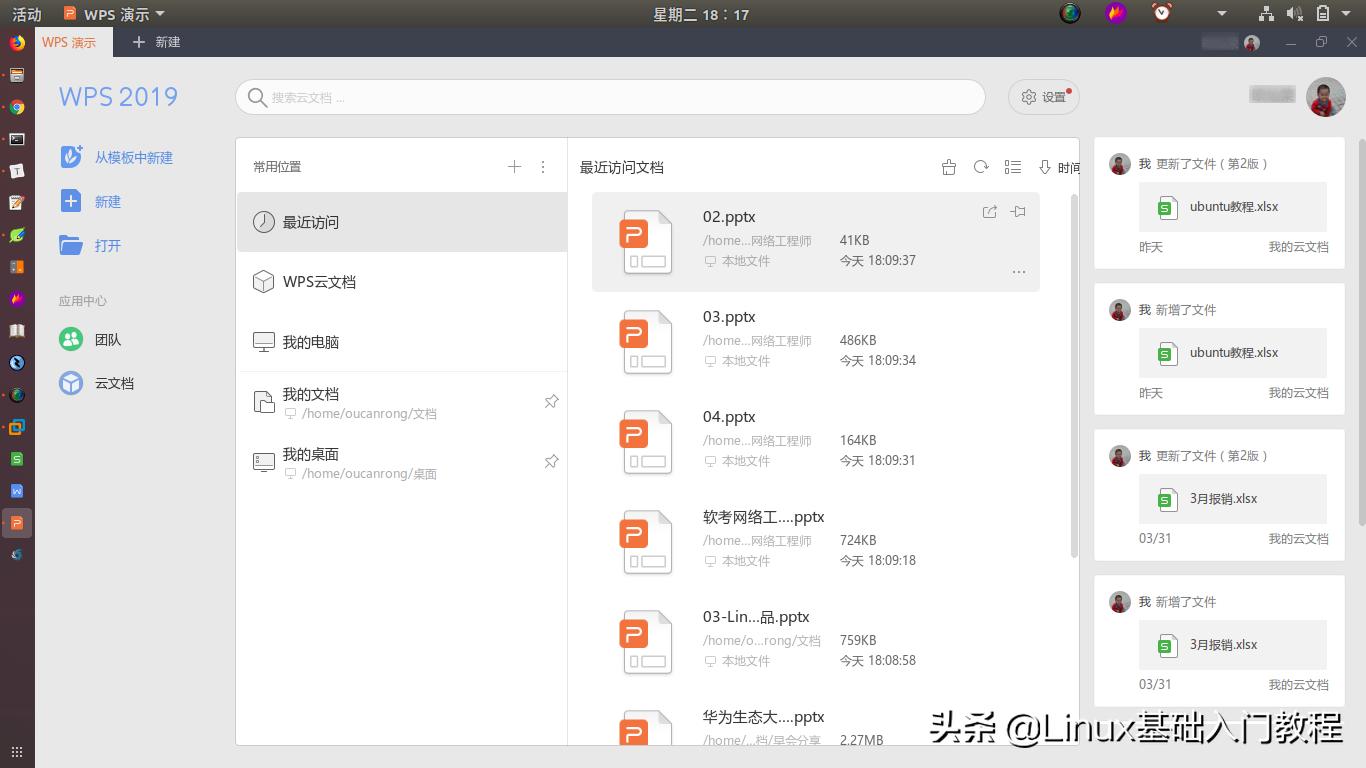
Task: Launch WPS Presentation from the Ubuntu dock
Action: [x=15, y=522]
